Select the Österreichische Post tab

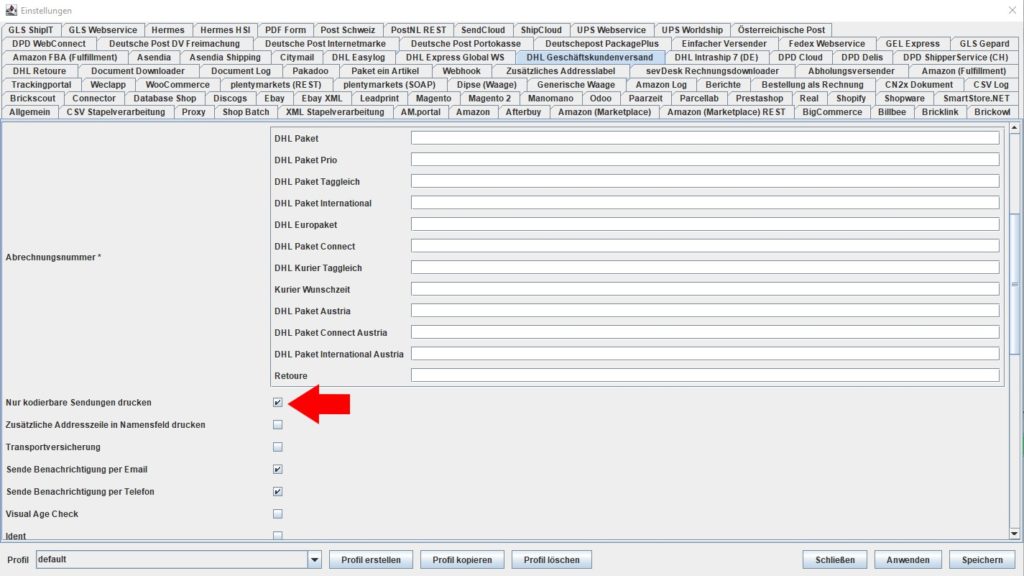tap(781, 29)
